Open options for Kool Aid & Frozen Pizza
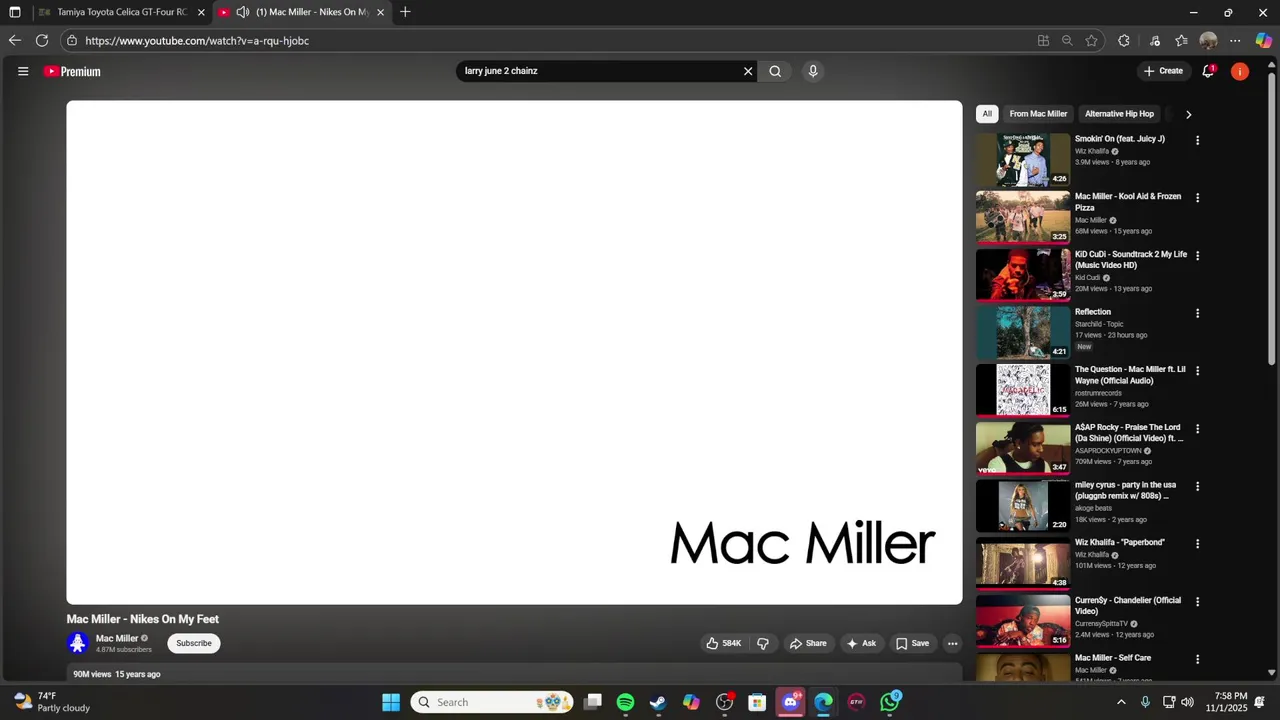This screenshot has width=1280, height=720. tap(1197, 198)
